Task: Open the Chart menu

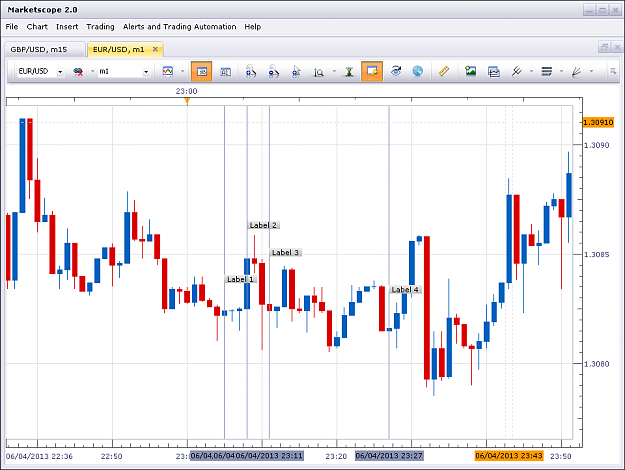Action: [37, 27]
